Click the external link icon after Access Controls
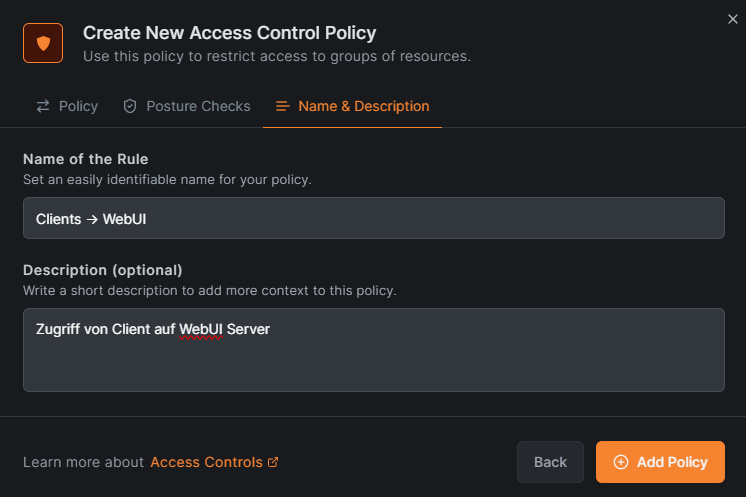746x497 pixels. (273, 462)
